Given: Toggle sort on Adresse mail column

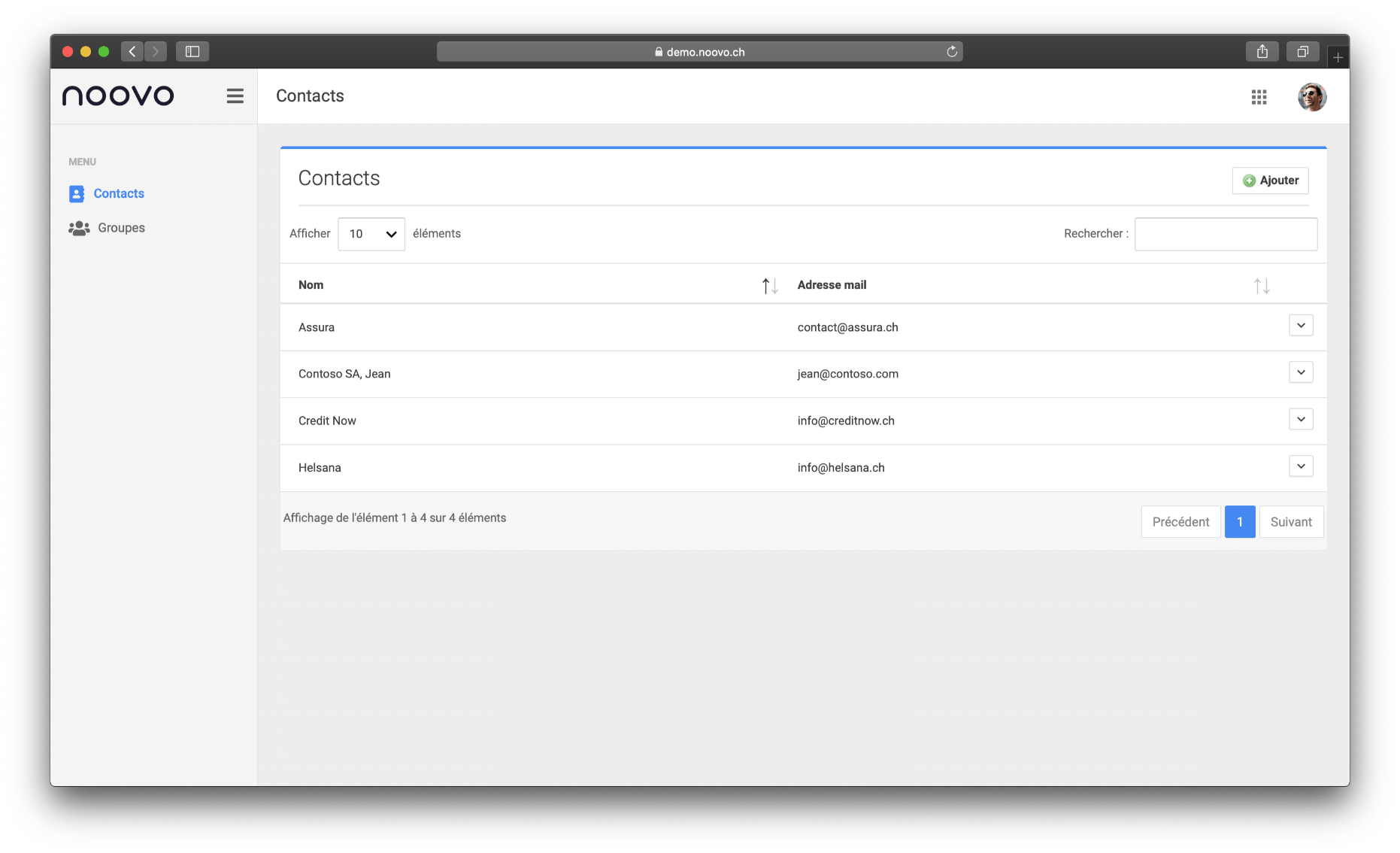Looking at the screenshot, I should tap(1261, 286).
